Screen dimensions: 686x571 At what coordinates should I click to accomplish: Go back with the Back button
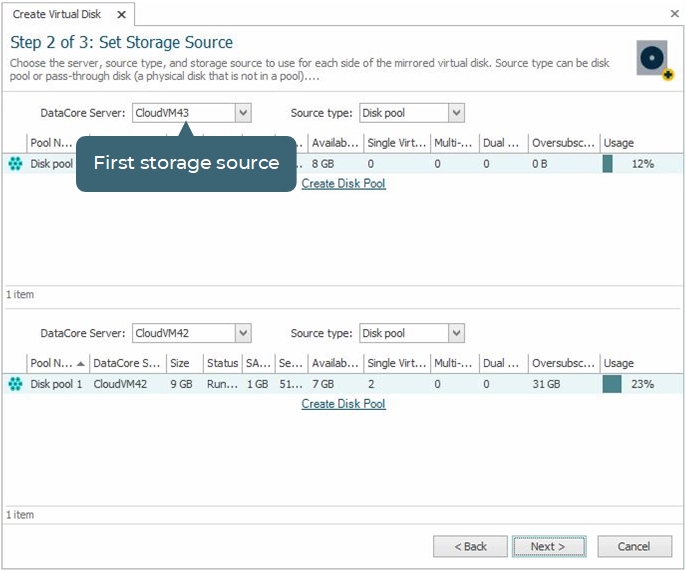(x=470, y=547)
